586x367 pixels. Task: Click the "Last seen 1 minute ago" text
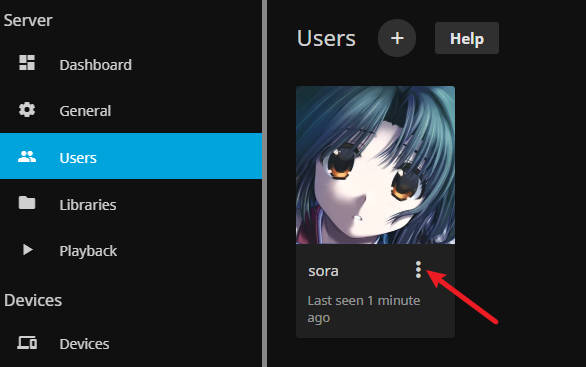(364, 309)
